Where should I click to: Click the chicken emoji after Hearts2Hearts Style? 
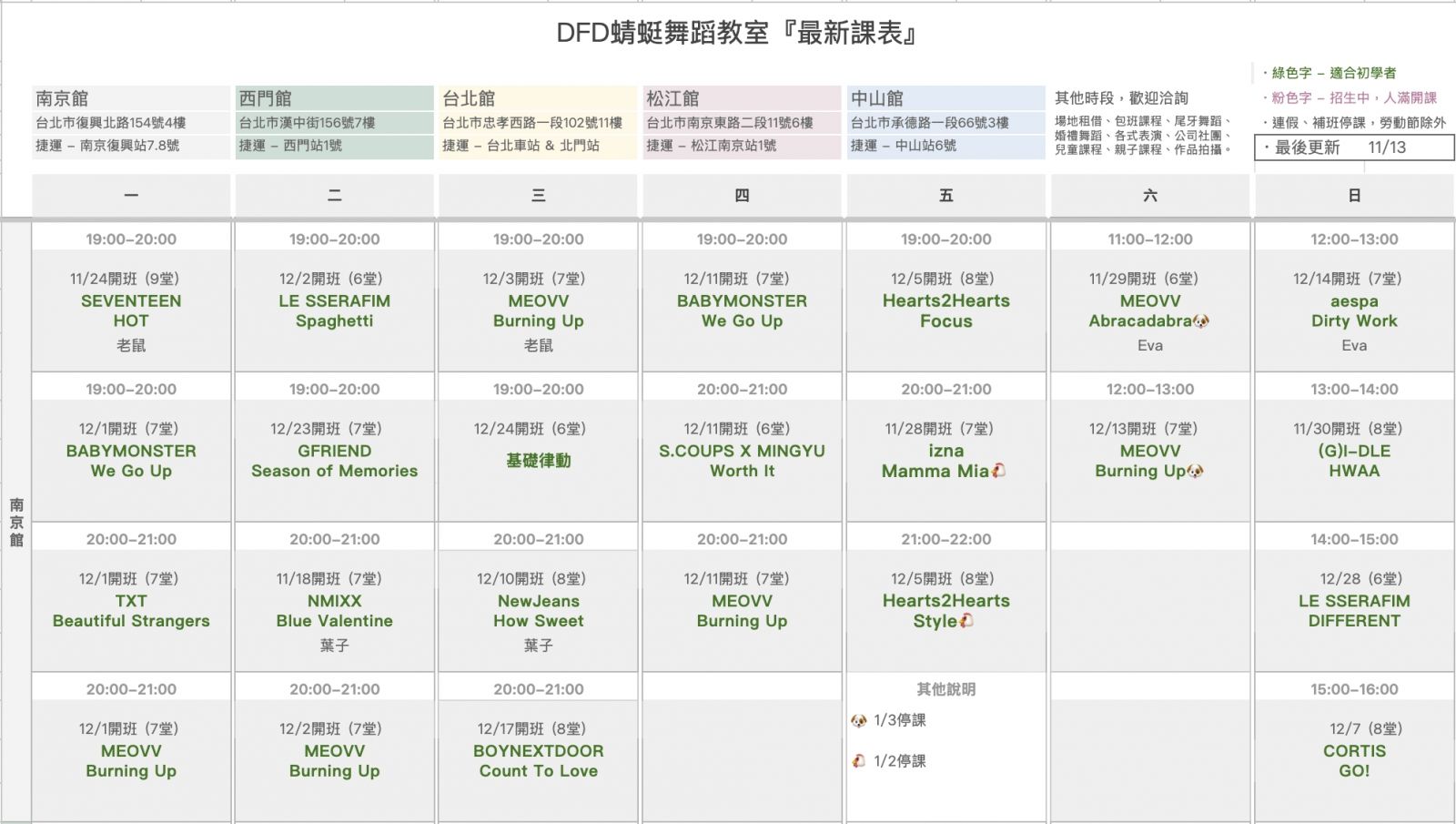click(966, 621)
